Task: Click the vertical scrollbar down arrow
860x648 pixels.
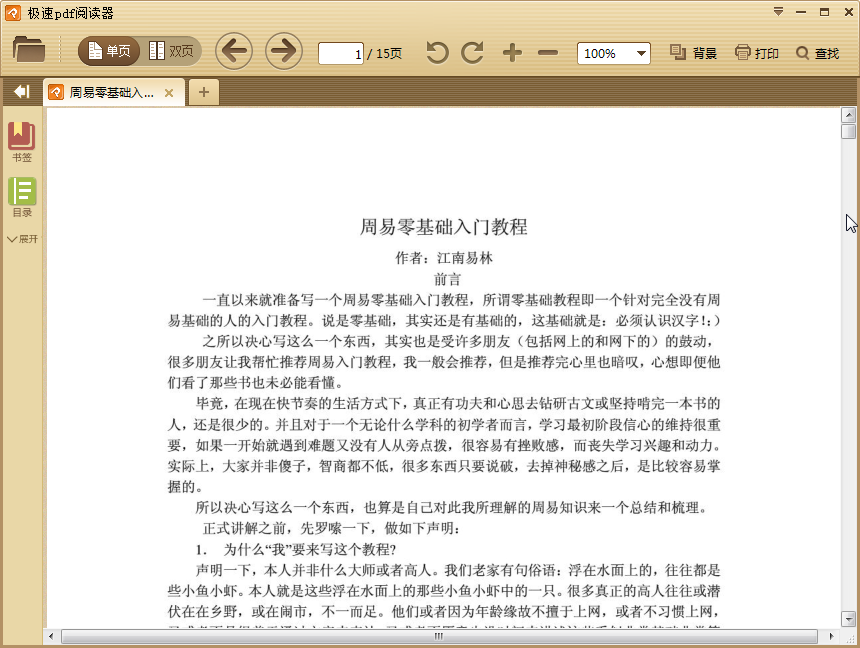Action: coord(848,619)
